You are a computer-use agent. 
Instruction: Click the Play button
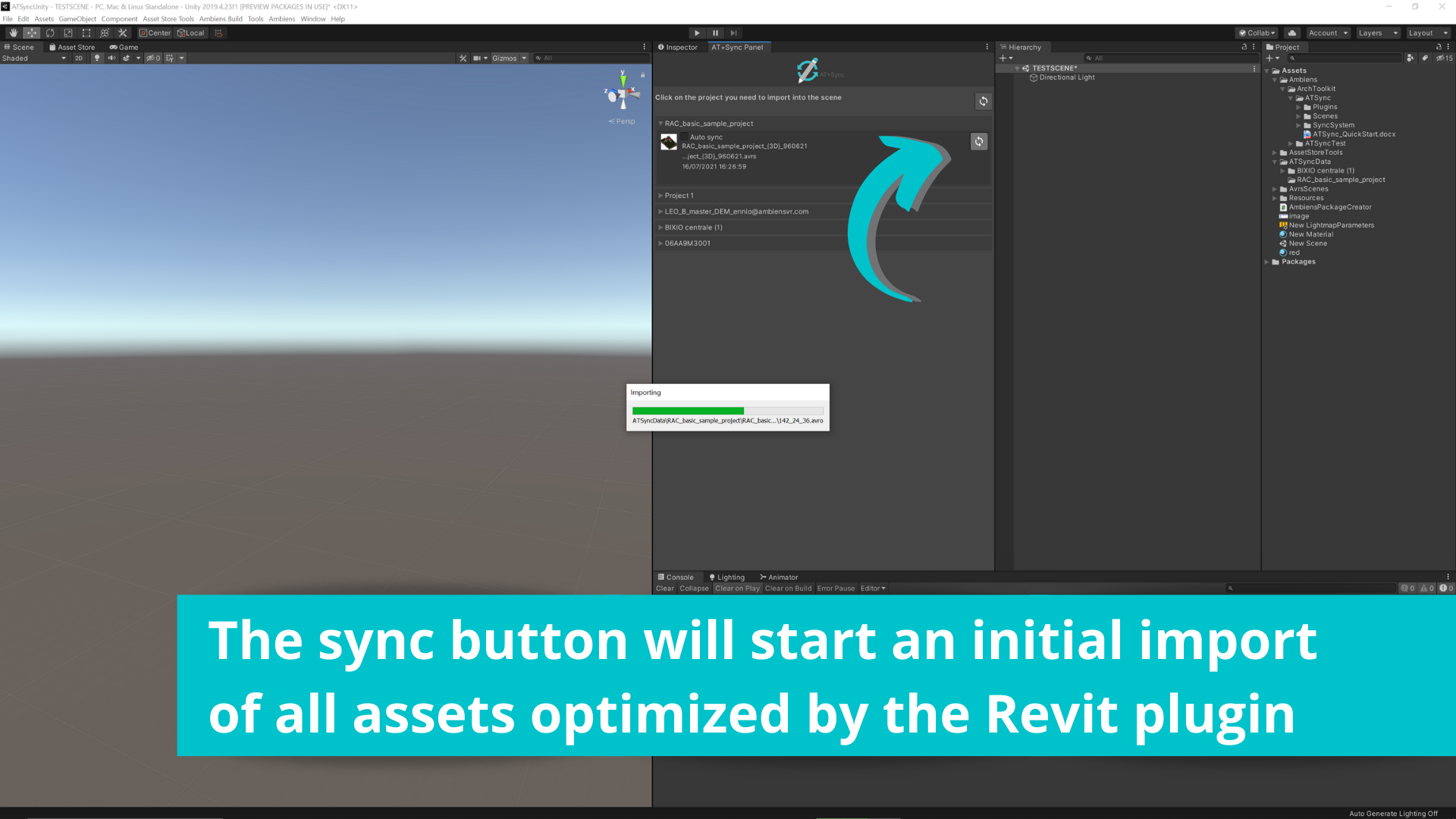(697, 33)
